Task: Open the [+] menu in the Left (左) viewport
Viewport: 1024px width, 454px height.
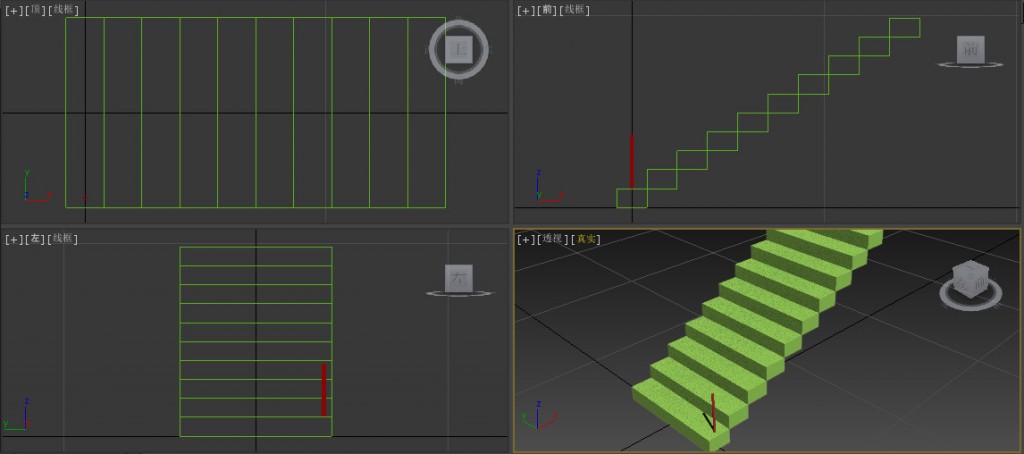Action: (x=14, y=239)
